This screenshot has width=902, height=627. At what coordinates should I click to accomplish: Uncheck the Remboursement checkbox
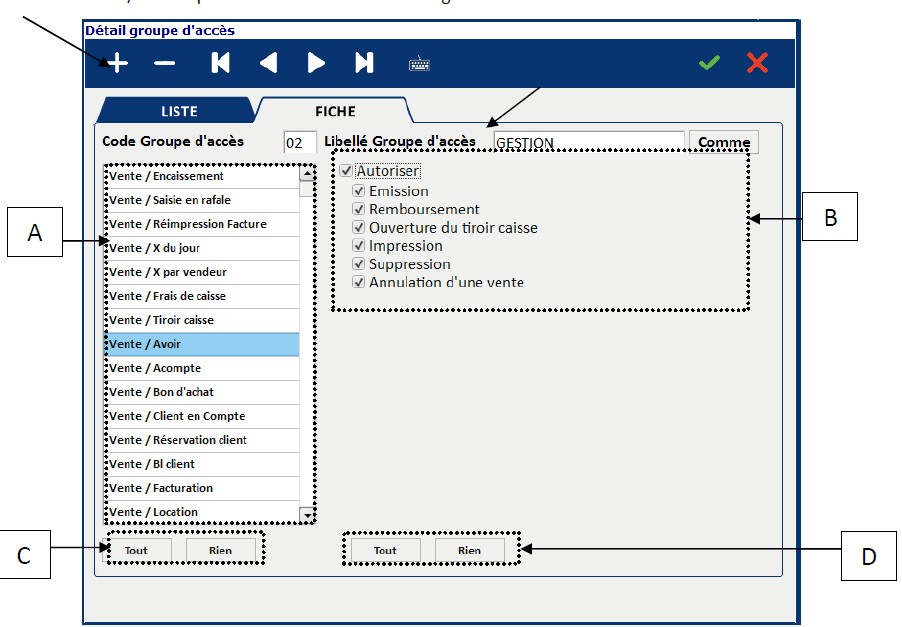359,210
